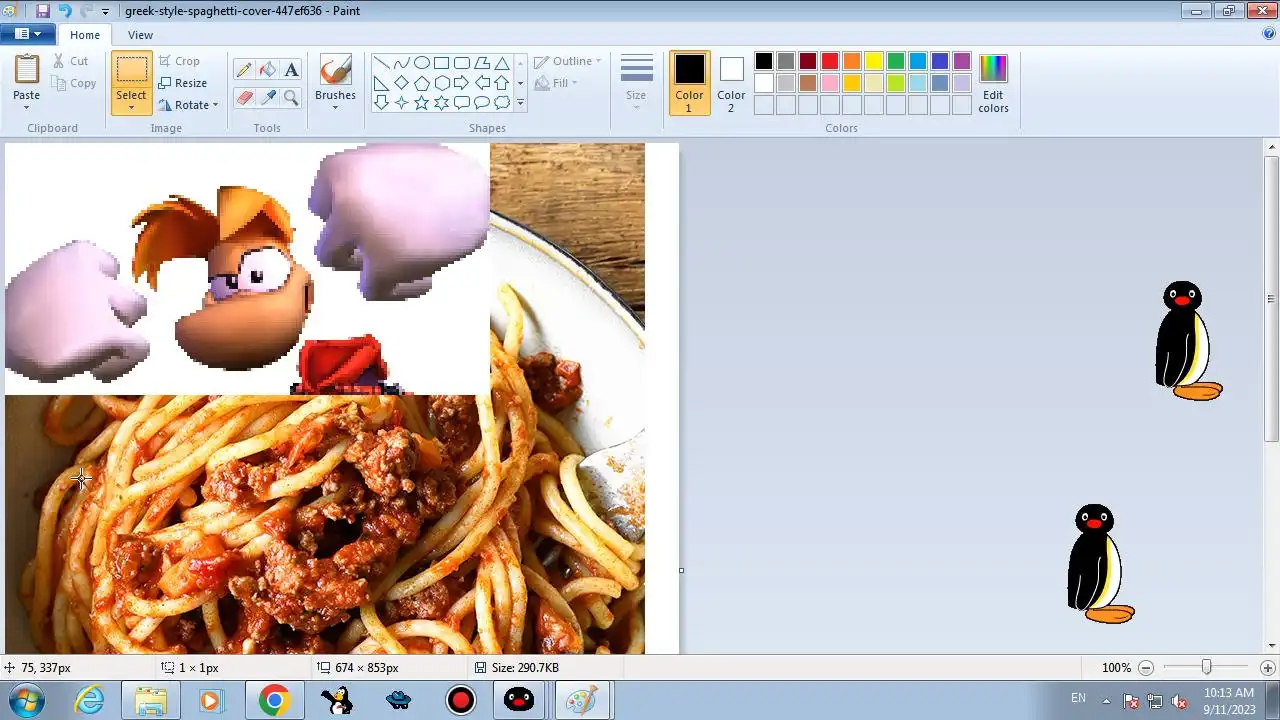
Task: Switch to the View ribbon tab
Action: point(140,35)
